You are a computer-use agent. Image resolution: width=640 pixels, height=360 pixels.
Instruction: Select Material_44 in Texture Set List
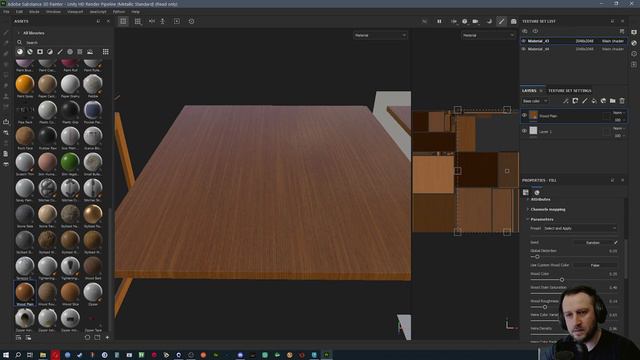point(573,49)
